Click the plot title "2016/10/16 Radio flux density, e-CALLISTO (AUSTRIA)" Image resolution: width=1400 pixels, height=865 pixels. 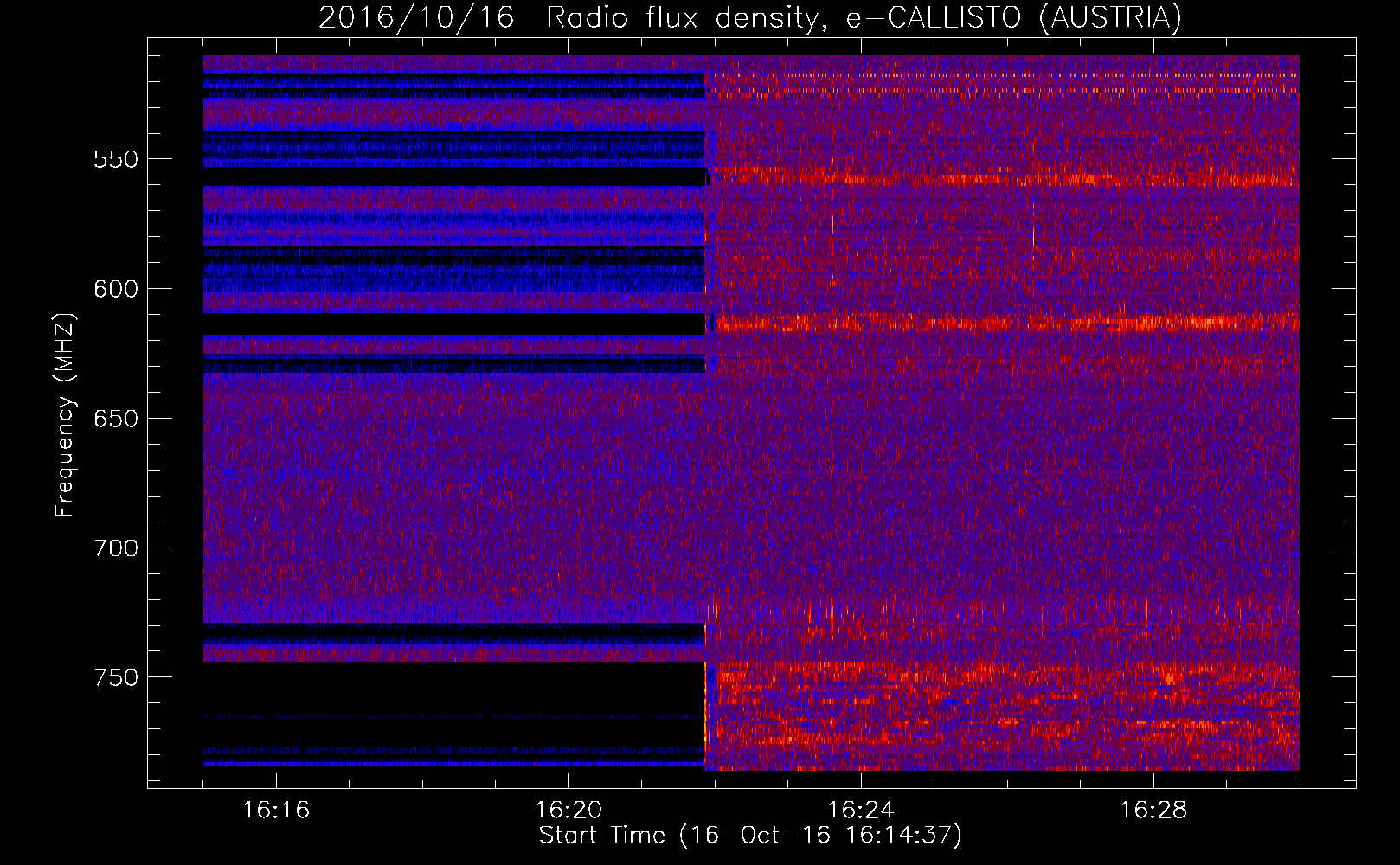click(x=749, y=17)
